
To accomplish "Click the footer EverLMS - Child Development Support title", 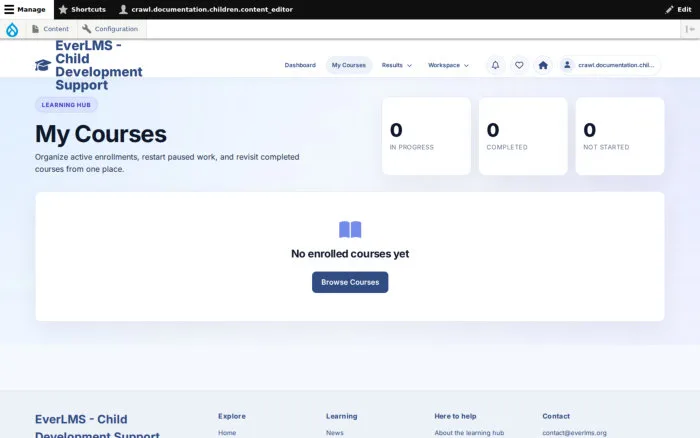I will click(x=97, y=426).
